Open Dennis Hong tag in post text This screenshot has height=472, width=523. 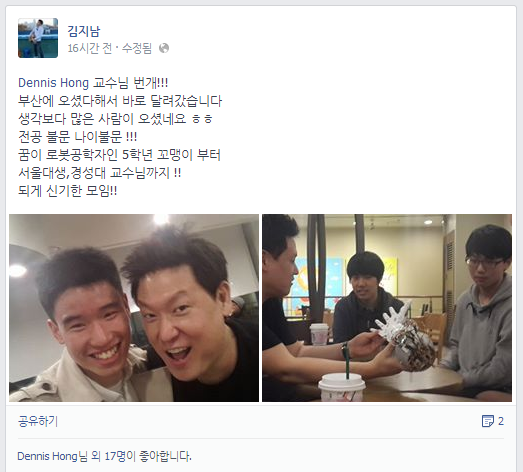53,83
